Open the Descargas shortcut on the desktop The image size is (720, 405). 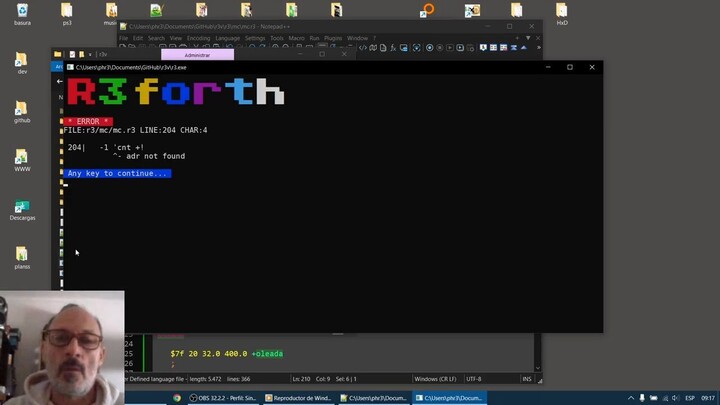tap(22, 209)
